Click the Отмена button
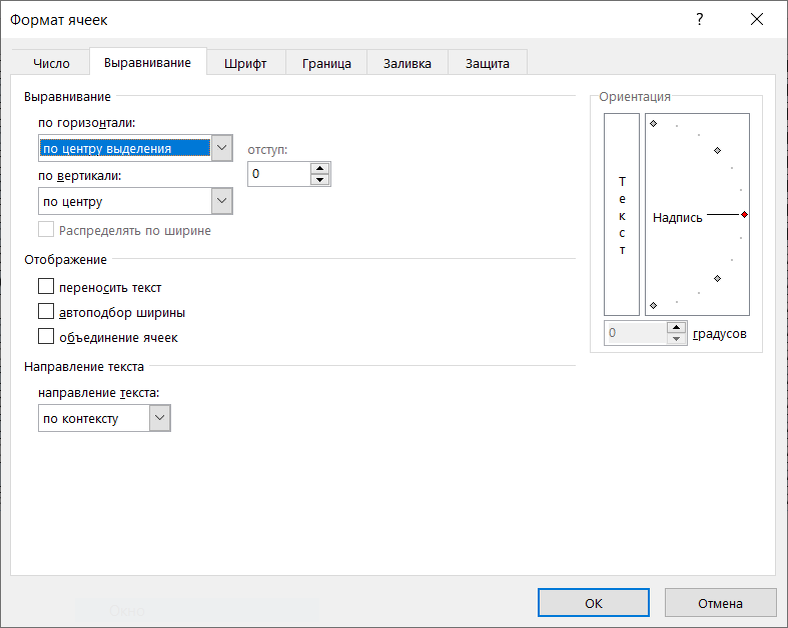The image size is (788, 628). click(720, 603)
